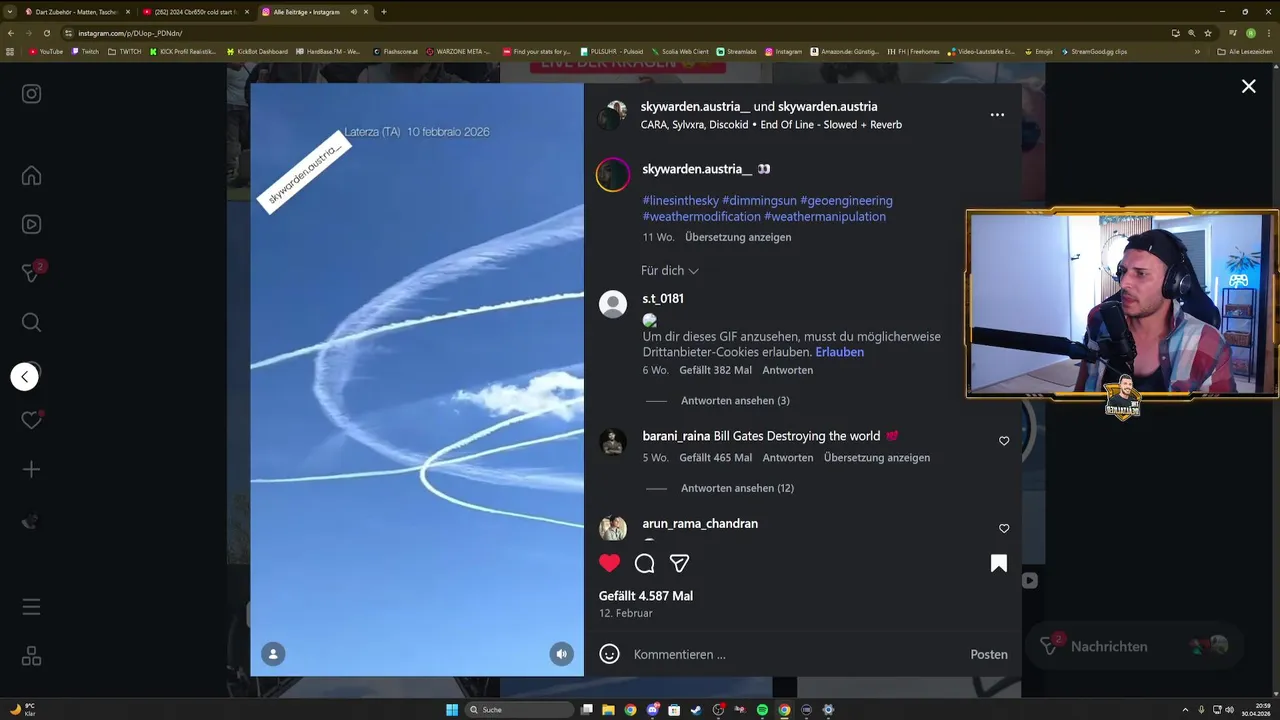Click Übersetzung anzeigen under the caption
This screenshot has width=1280, height=720.
tap(738, 237)
